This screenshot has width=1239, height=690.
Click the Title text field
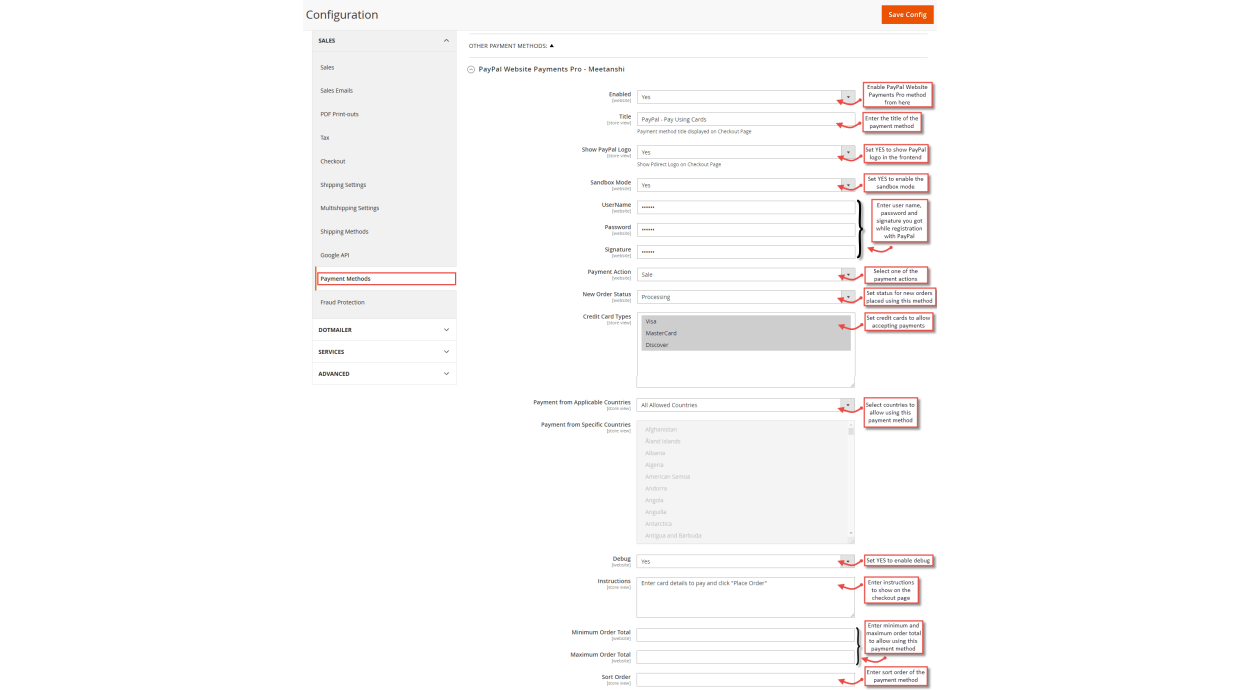pos(746,119)
